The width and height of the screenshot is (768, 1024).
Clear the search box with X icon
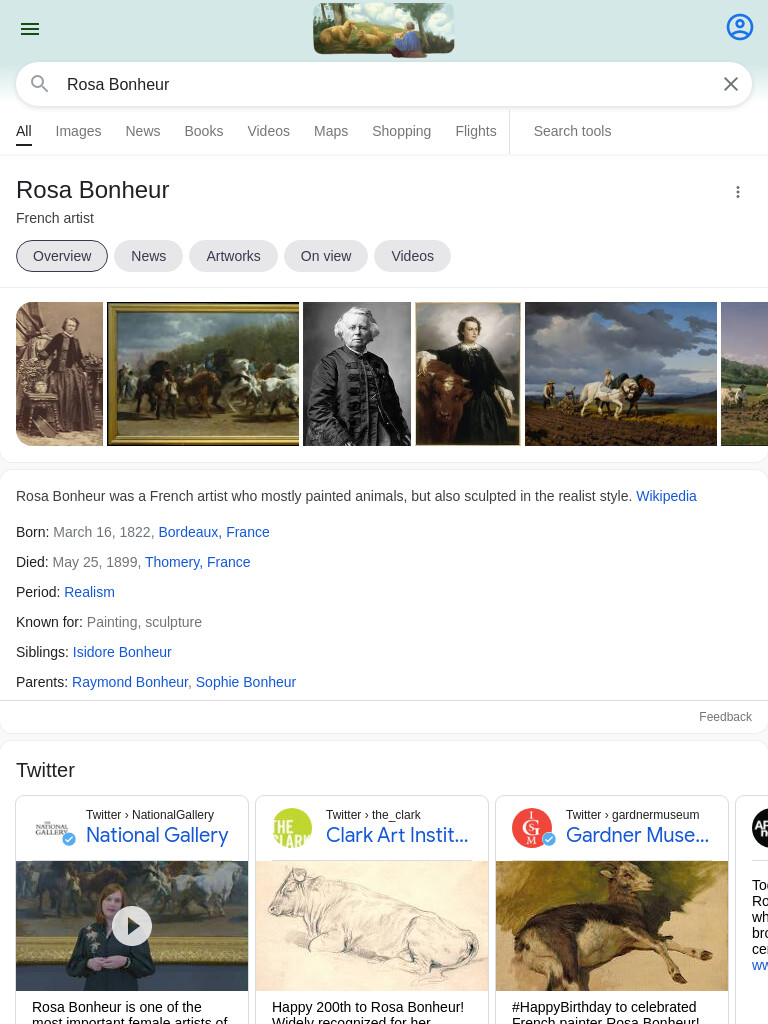[731, 84]
